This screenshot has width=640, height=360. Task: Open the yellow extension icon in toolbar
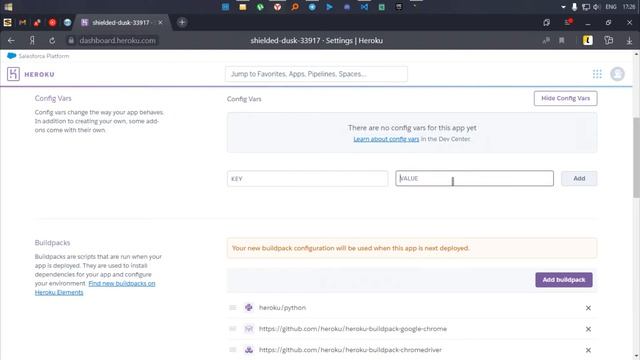pos(587,40)
